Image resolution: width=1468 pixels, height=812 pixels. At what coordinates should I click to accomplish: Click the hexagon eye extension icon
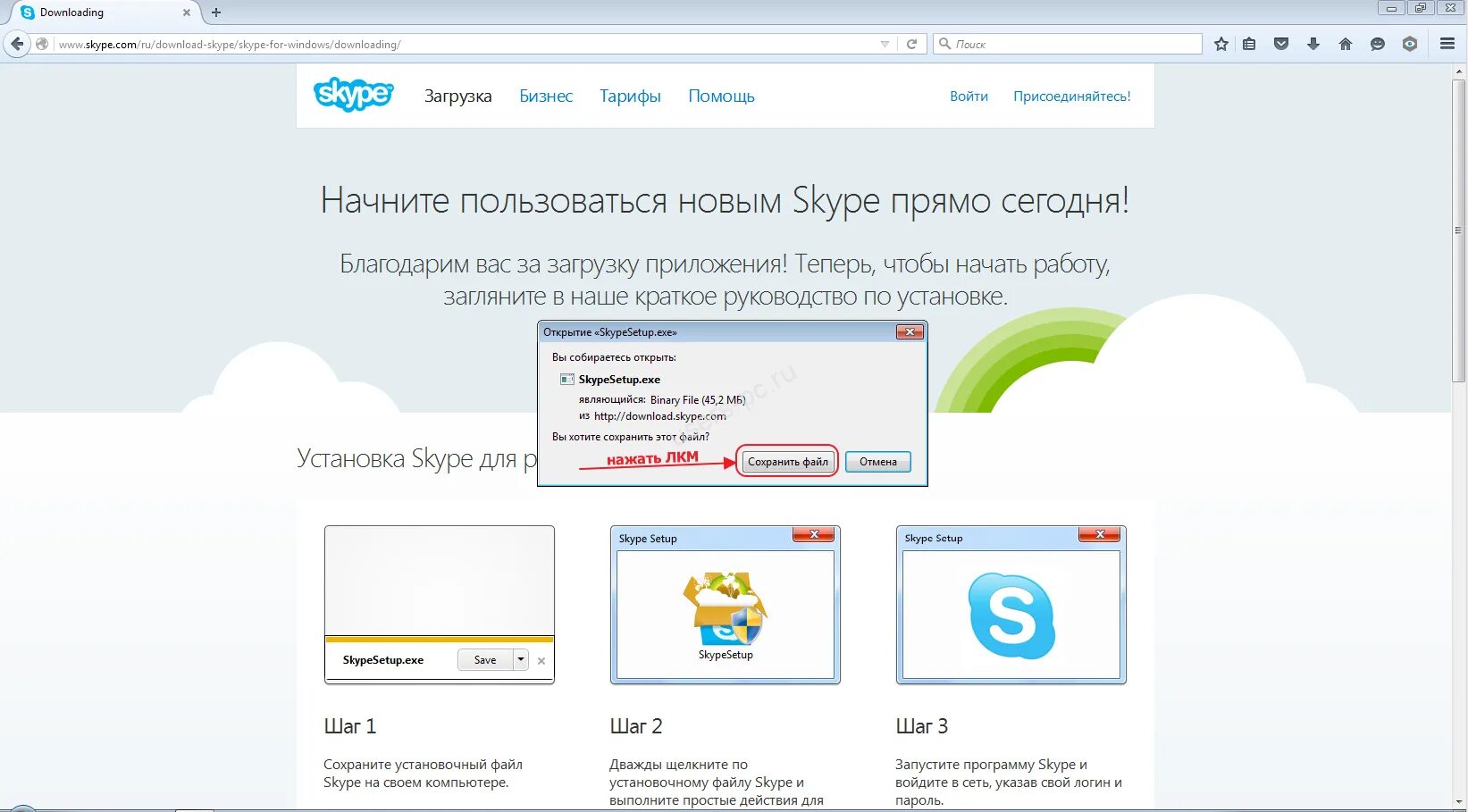click(1410, 44)
